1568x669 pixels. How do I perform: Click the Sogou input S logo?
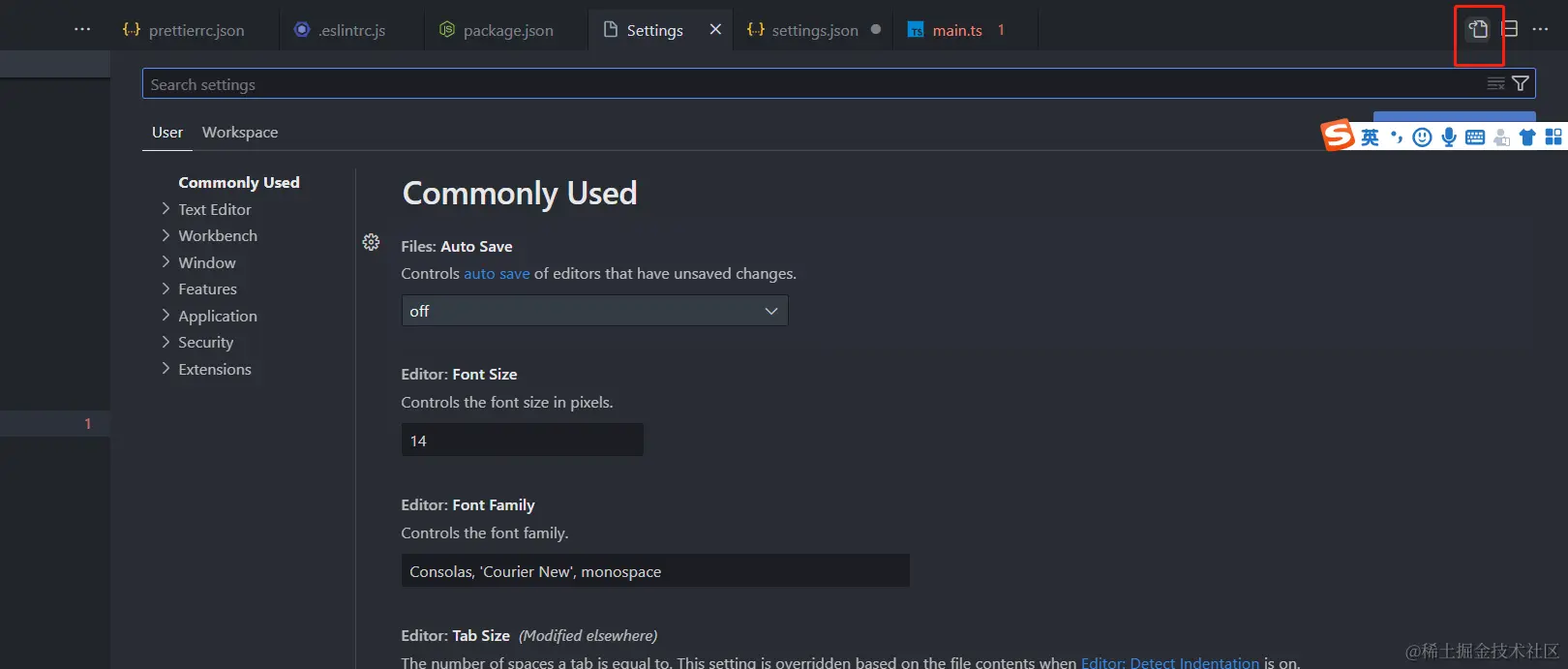coord(1338,135)
